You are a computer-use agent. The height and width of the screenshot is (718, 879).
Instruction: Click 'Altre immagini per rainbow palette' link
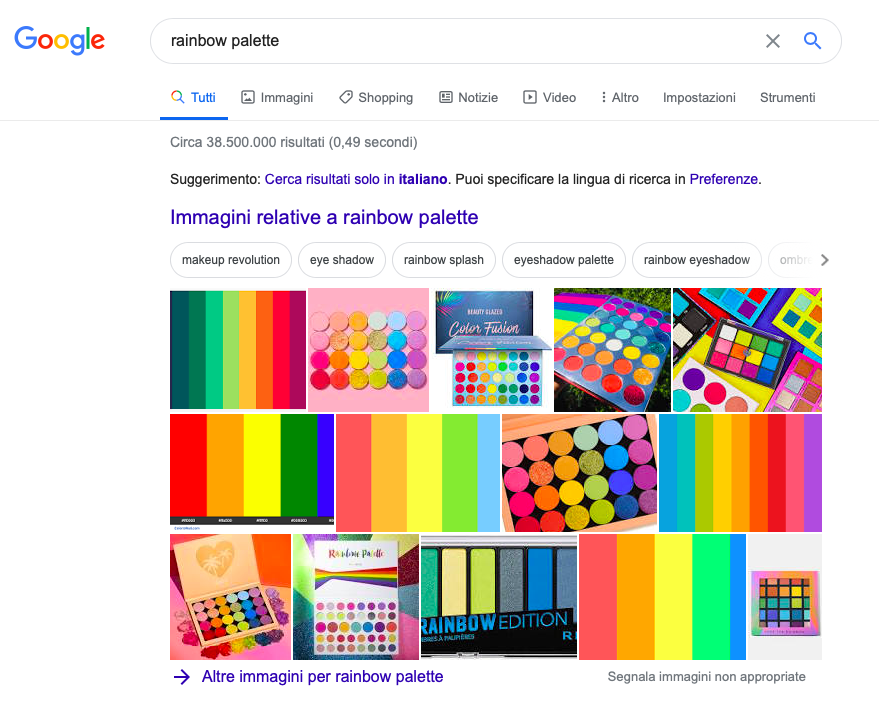point(321,677)
